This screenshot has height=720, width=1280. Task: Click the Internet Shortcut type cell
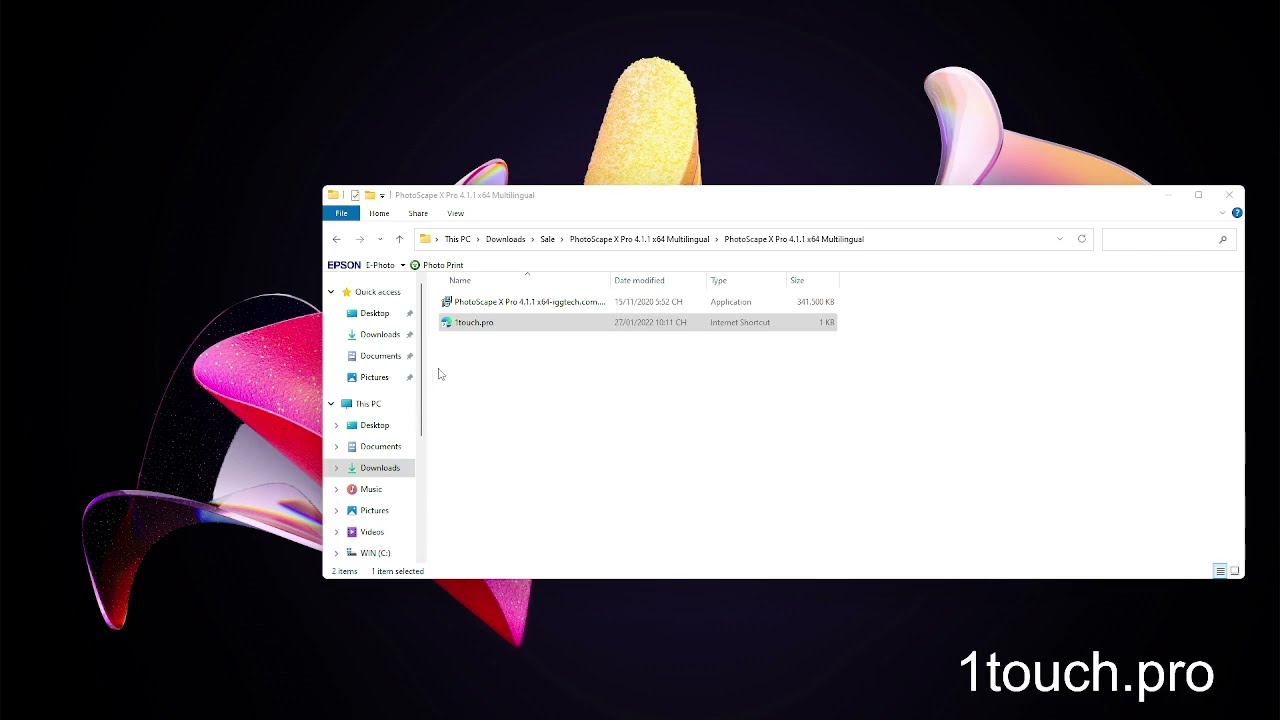pyautogui.click(x=740, y=323)
